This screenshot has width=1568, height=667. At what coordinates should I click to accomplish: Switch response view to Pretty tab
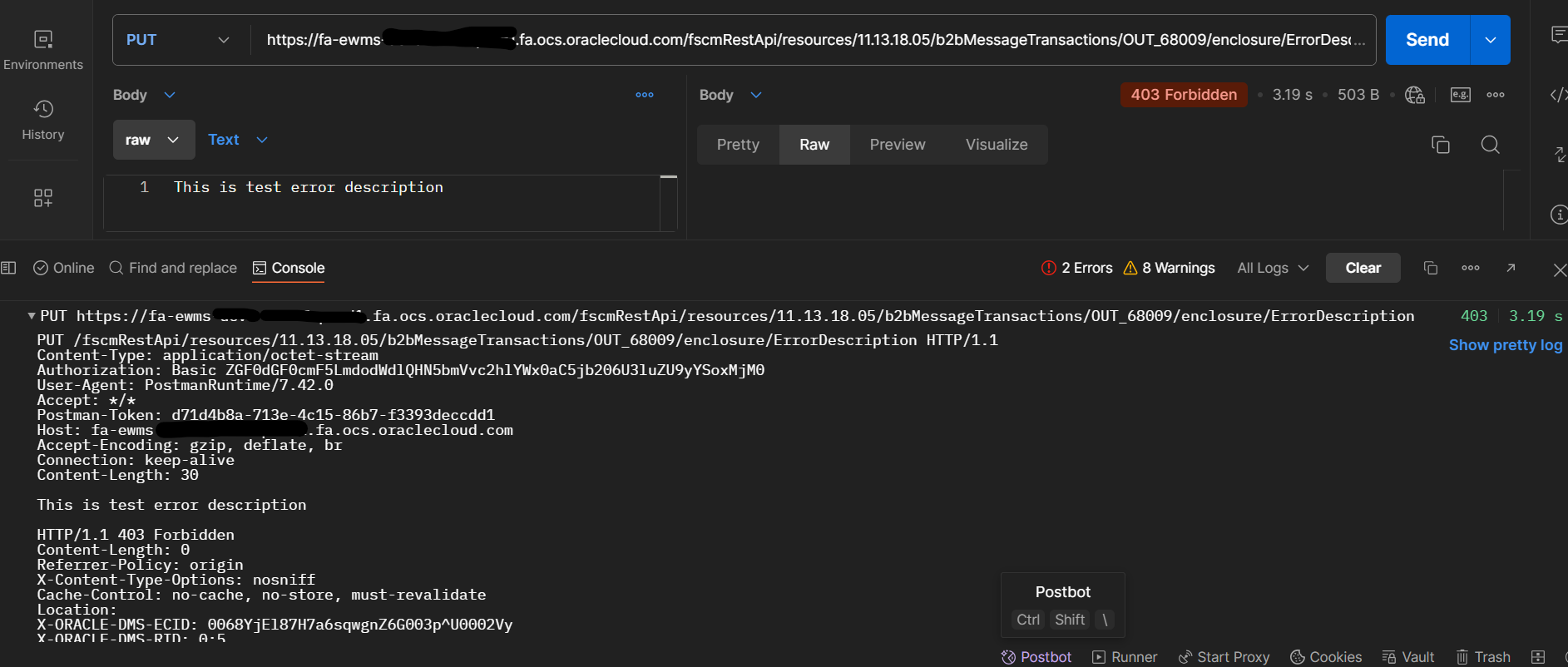point(738,145)
